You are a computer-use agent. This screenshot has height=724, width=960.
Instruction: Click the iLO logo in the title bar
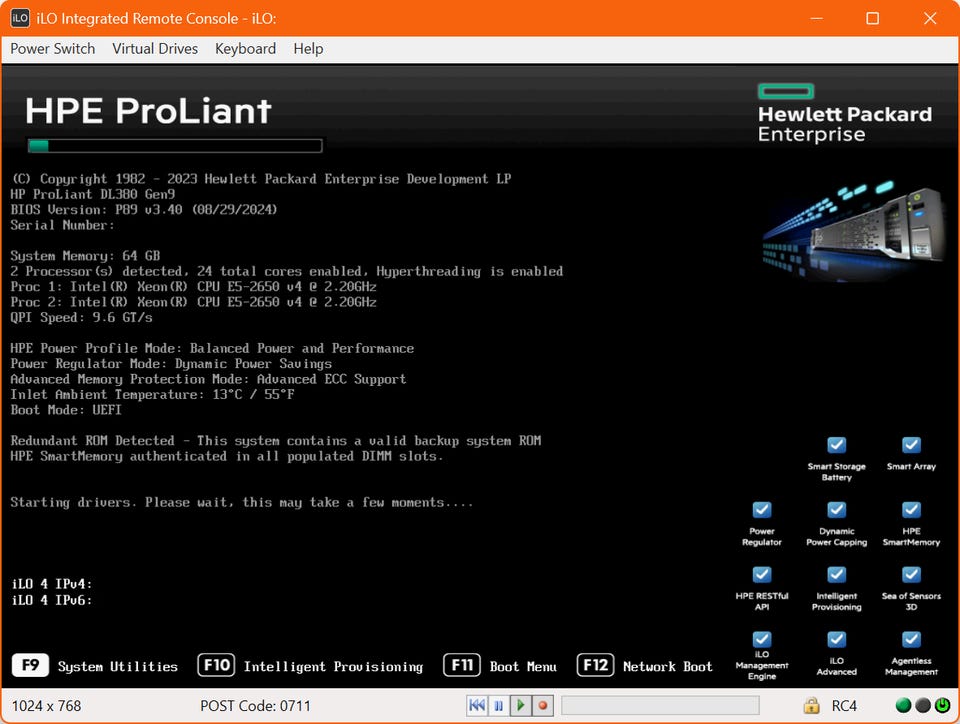click(20, 18)
